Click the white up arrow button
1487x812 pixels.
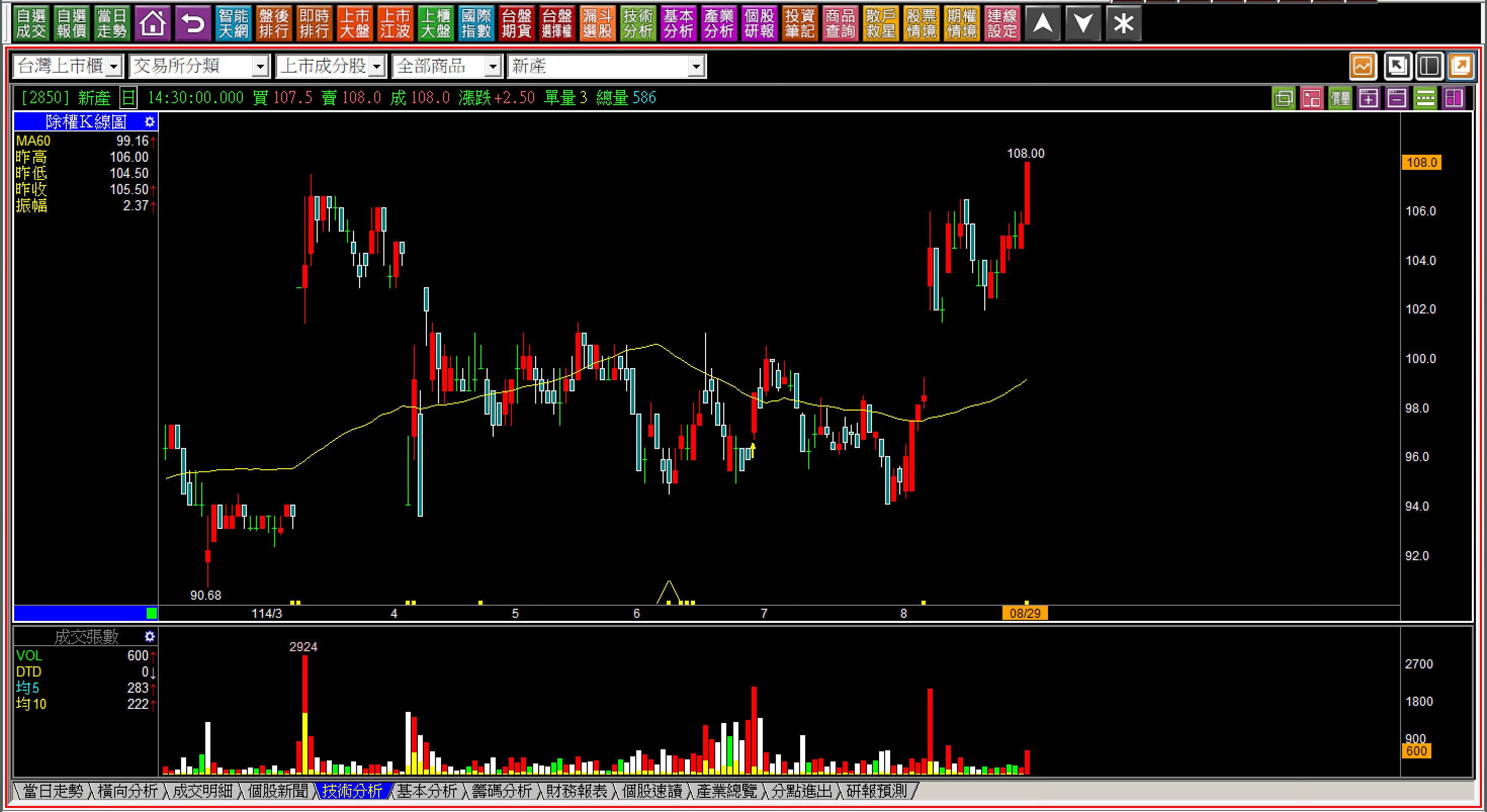(1042, 24)
